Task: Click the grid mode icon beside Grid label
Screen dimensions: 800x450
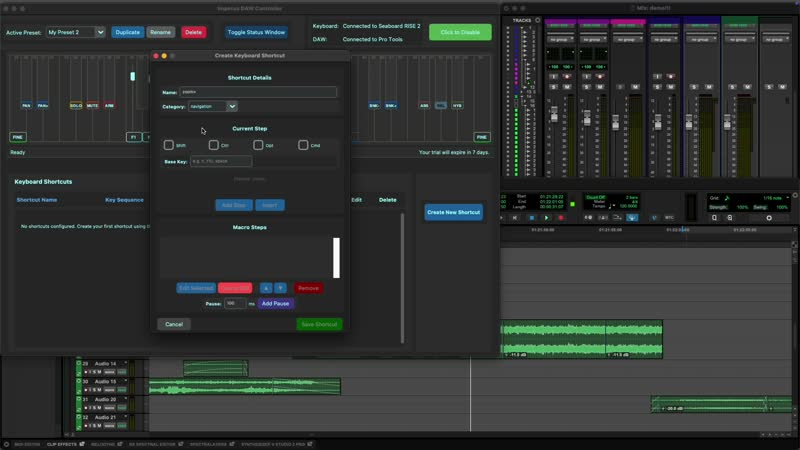Action: click(x=727, y=198)
